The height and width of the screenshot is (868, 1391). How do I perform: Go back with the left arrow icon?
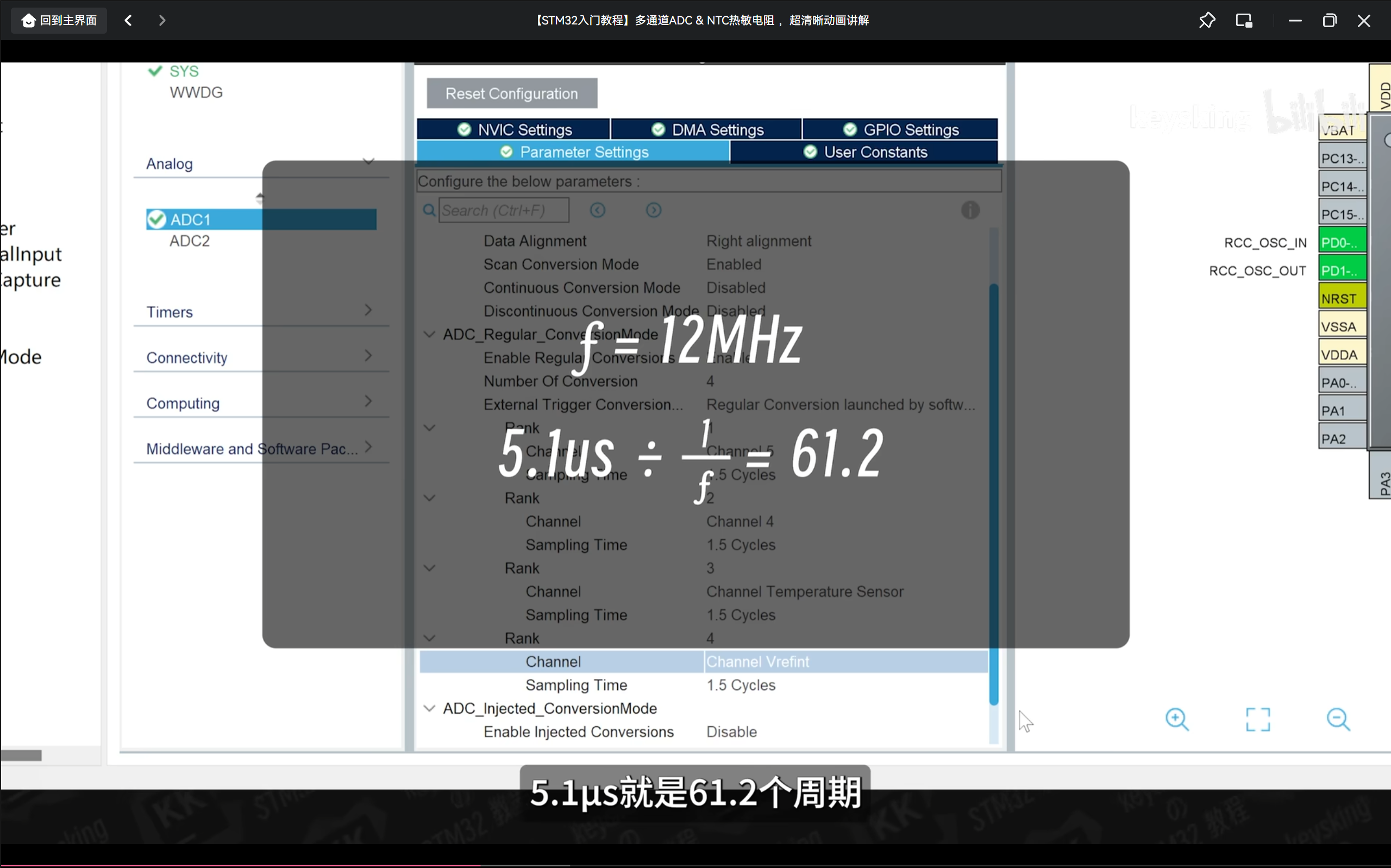128,21
